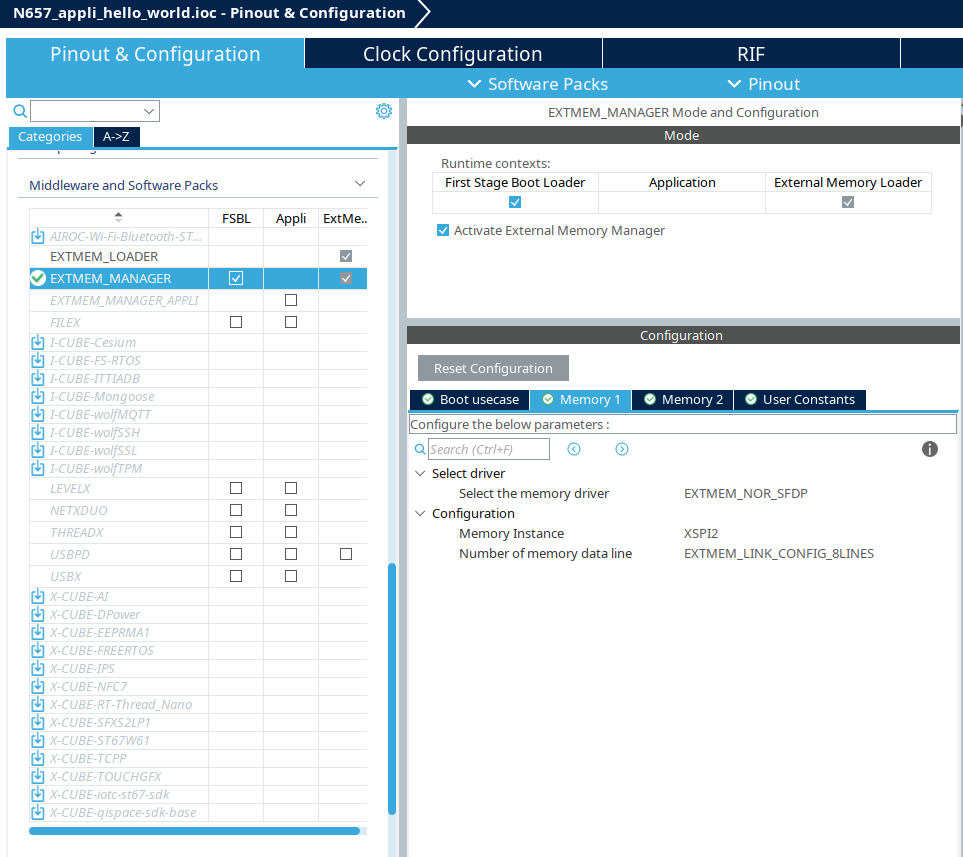963x857 pixels.
Task: Change memory driver value EXTMEM_NOR_SFDP
Action: tap(746, 493)
